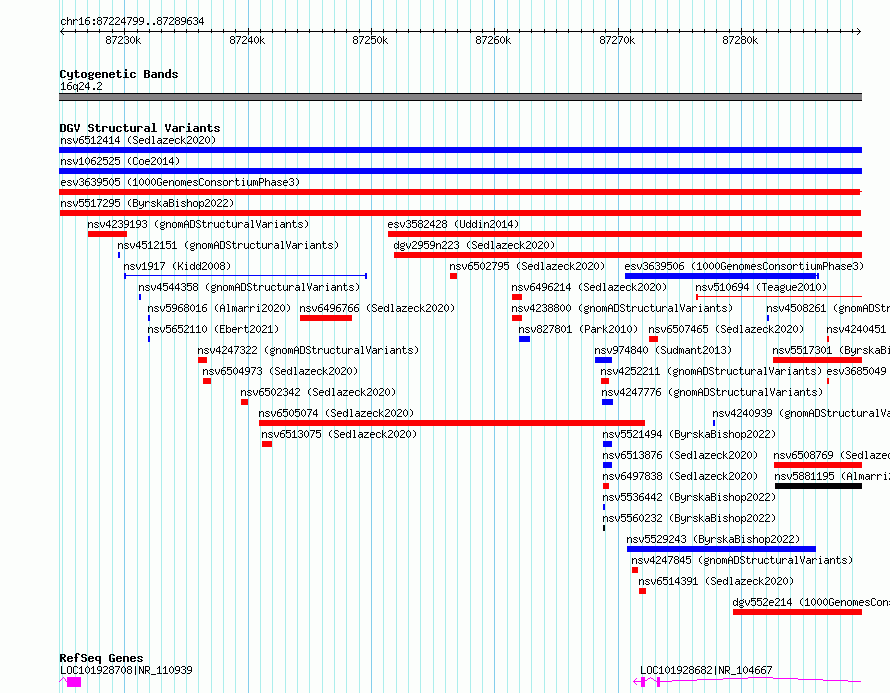
Task: Click the nsv4544358 gnomAD variant label
Action: coord(249,287)
